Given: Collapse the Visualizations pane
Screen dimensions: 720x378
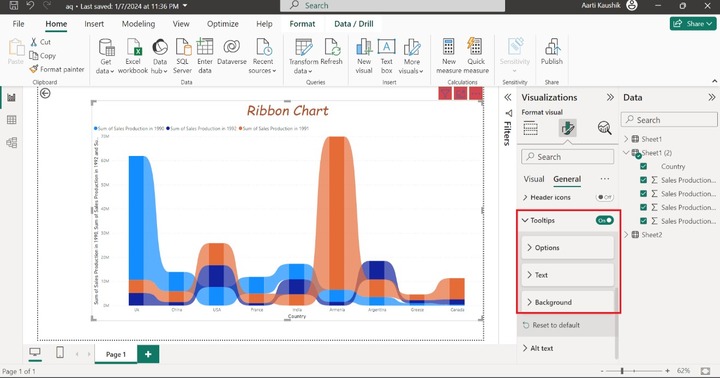Looking at the screenshot, I should click(610, 97).
